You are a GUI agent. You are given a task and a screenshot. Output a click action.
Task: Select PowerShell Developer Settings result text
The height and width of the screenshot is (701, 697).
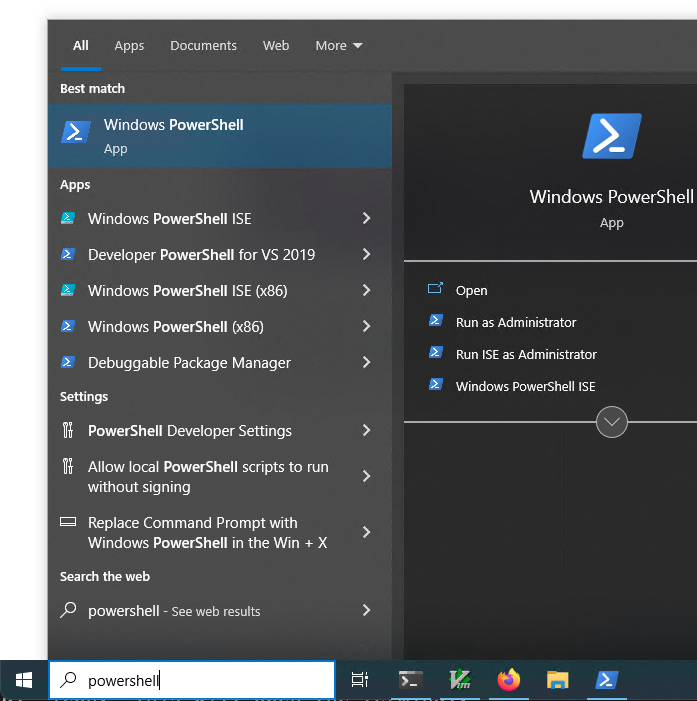pyautogui.click(x=190, y=431)
